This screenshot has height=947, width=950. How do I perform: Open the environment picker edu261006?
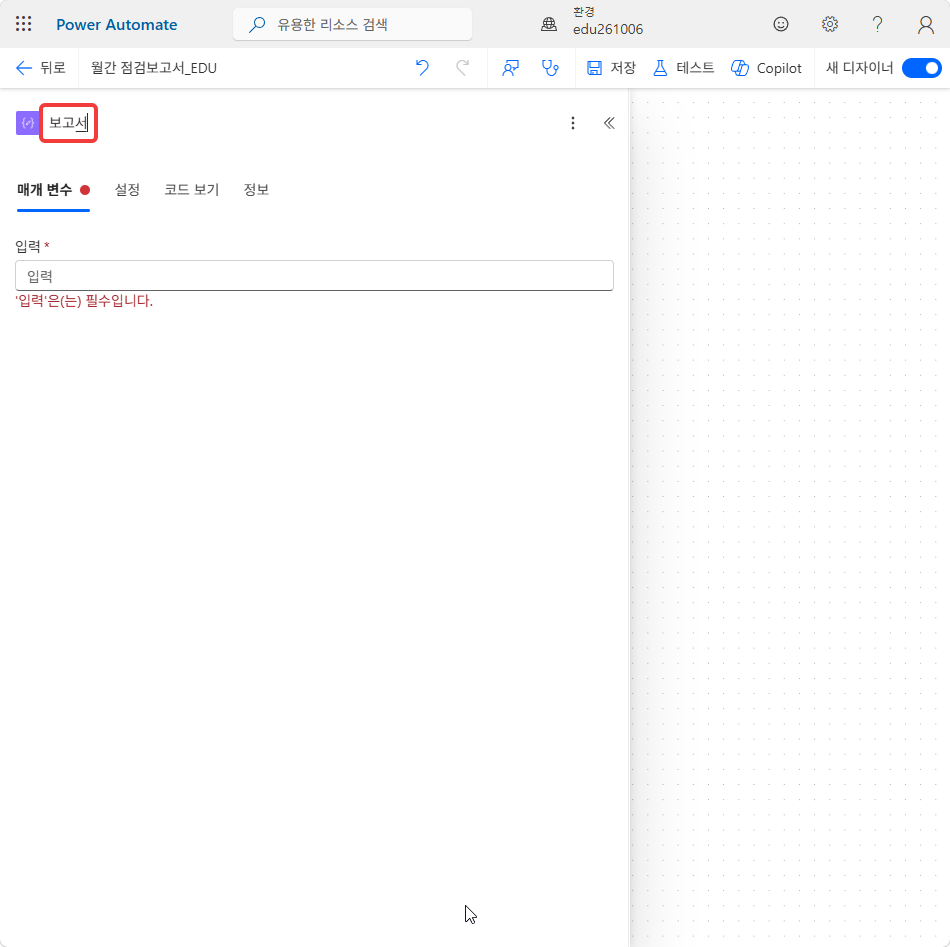[x=608, y=22]
